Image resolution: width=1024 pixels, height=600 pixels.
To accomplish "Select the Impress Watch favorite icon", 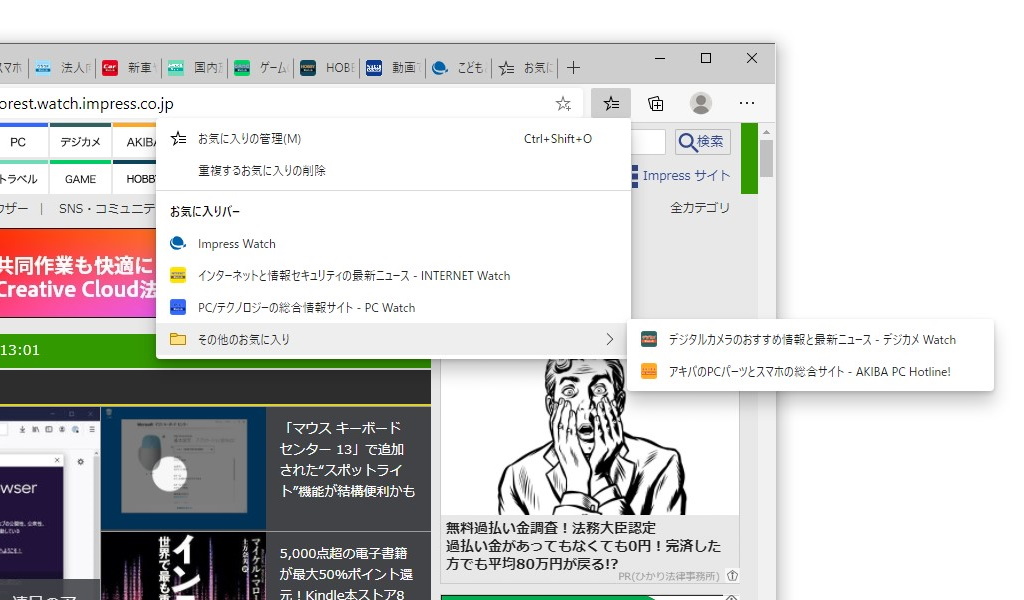I will 179,243.
